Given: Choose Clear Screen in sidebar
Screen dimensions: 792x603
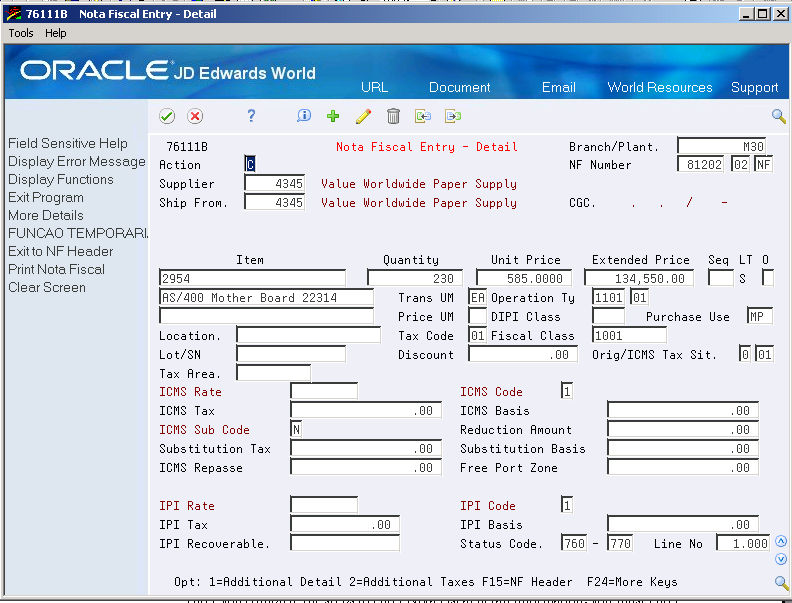Looking at the screenshot, I should tap(47, 287).
